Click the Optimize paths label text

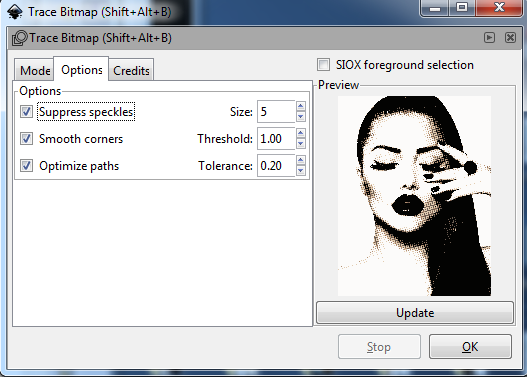pos(79,166)
